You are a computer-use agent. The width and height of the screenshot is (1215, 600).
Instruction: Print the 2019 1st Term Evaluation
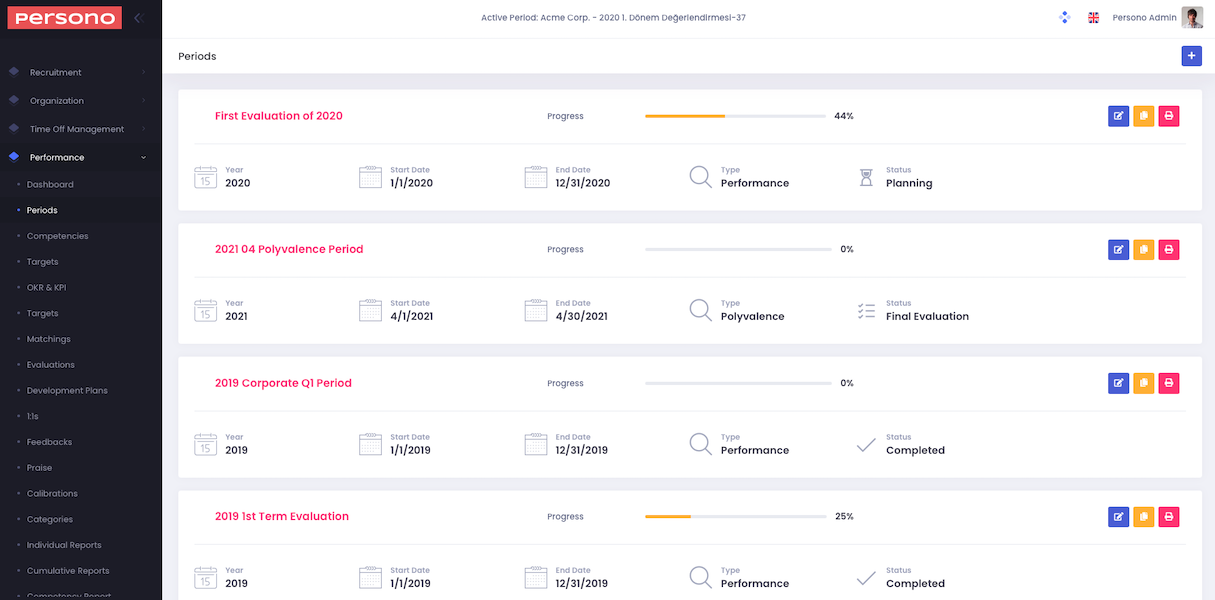1168,516
